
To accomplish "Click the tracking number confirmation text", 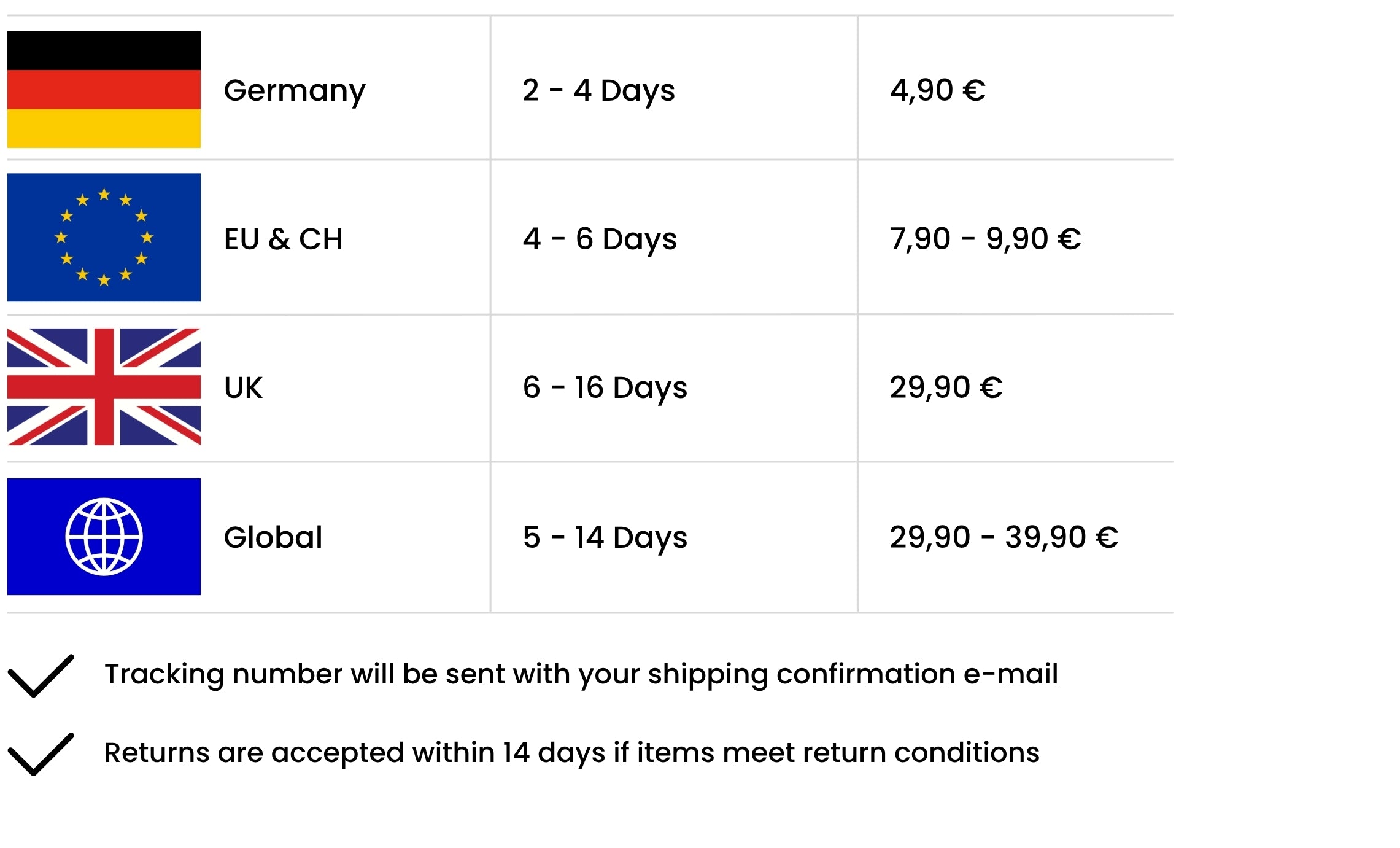I will [x=581, y=674].
